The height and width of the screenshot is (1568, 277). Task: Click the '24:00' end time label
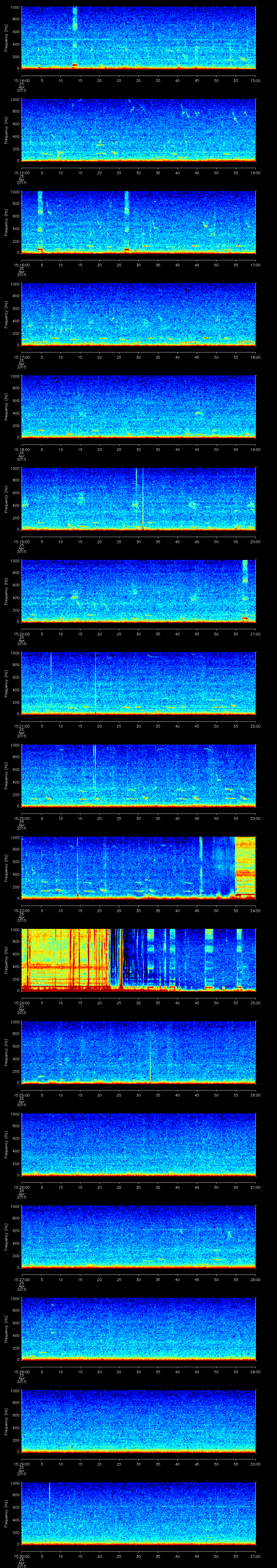click(255, 910)
